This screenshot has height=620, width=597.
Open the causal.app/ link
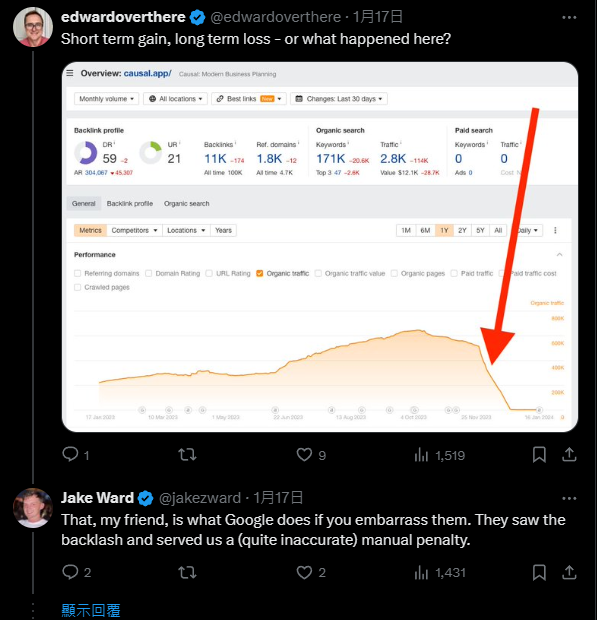tap(147, 73)
